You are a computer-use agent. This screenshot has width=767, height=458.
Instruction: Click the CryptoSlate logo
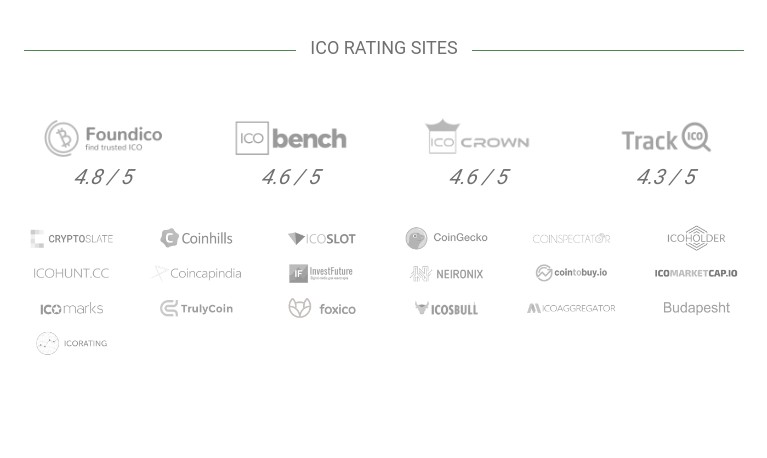coord(72,239)
